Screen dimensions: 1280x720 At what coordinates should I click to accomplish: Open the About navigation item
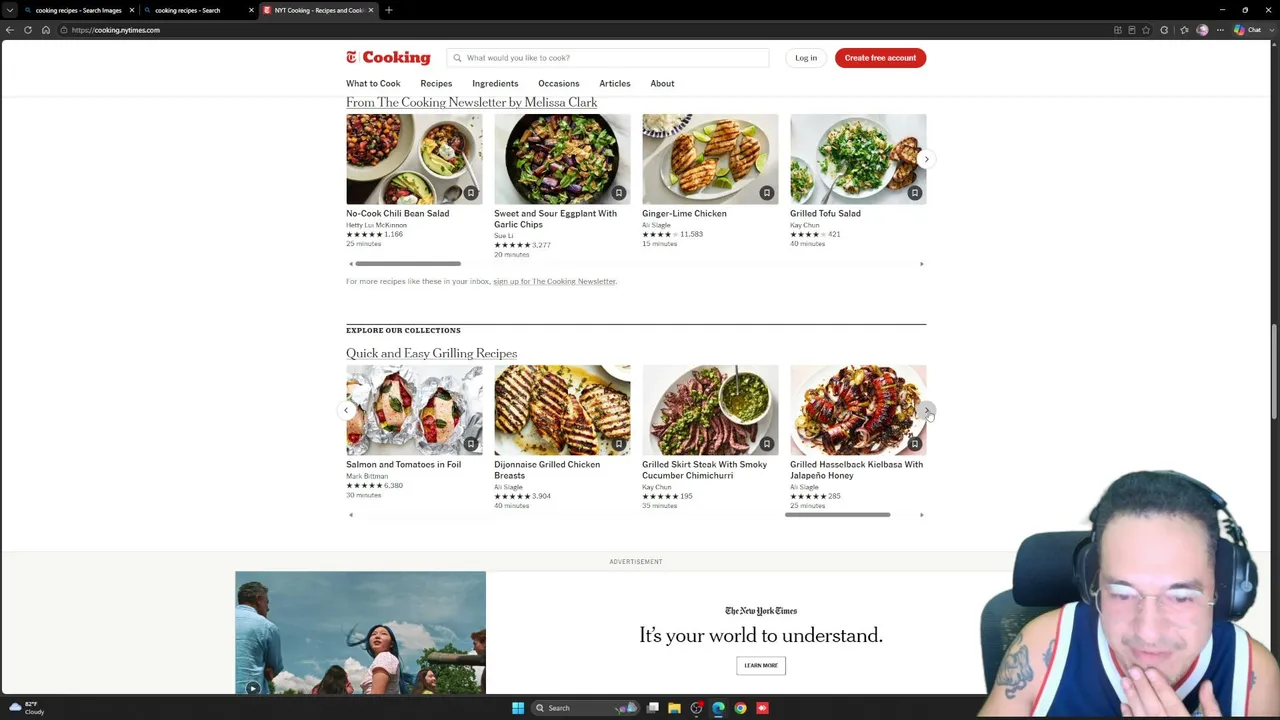click(x=662, y=84)
